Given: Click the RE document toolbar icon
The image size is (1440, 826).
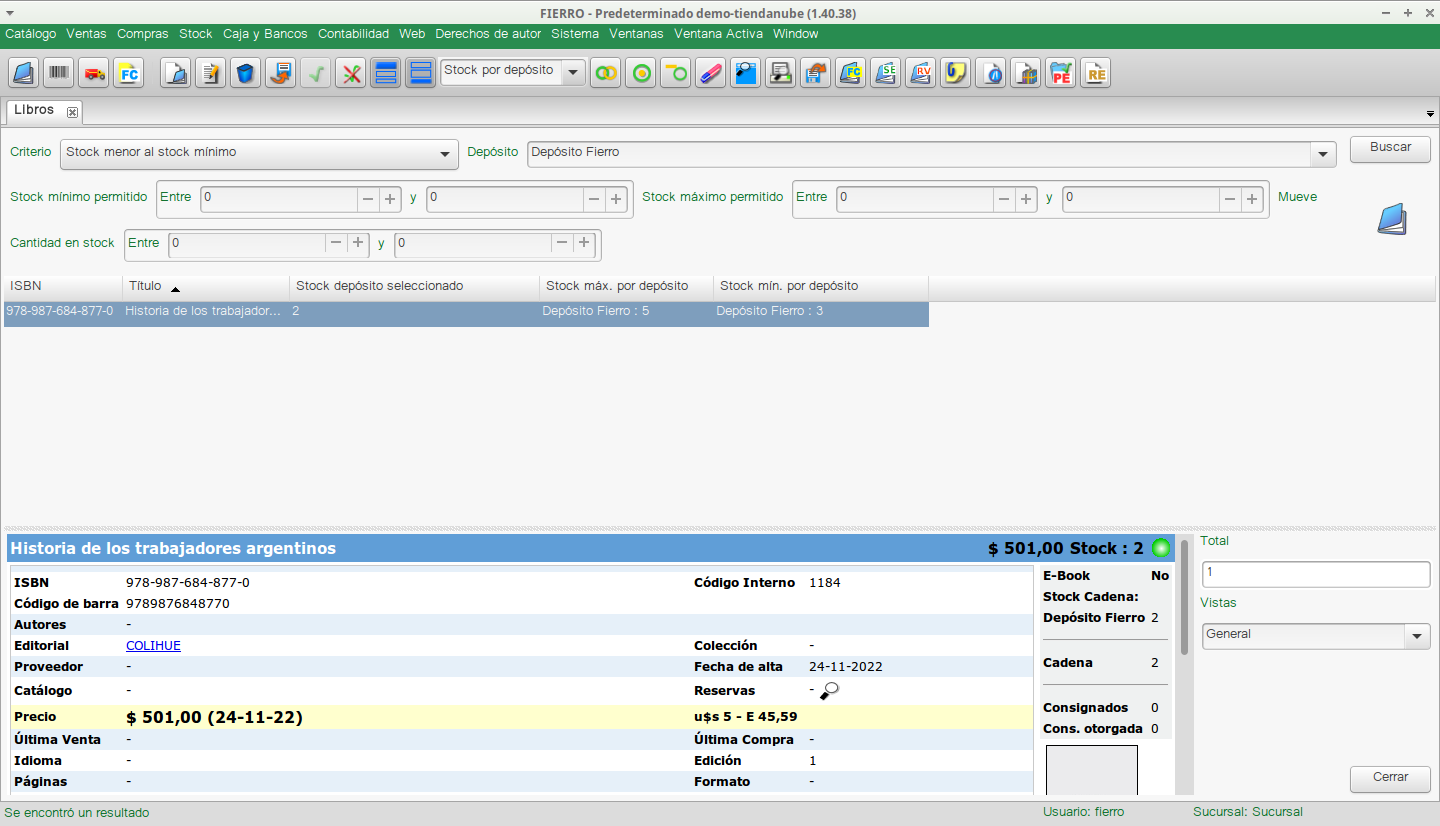Looking at the screenshot, I should (1095, 73).
